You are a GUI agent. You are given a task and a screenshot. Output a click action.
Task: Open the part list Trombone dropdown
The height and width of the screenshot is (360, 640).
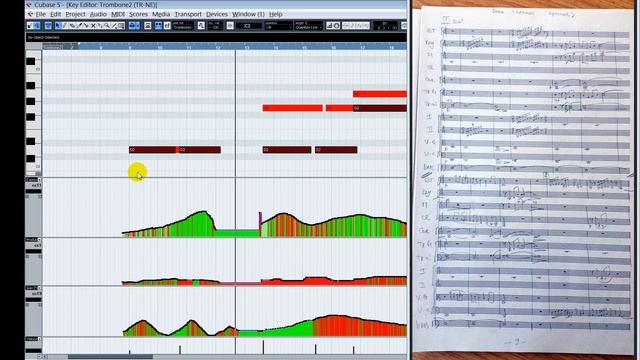(x=182, y=28)
